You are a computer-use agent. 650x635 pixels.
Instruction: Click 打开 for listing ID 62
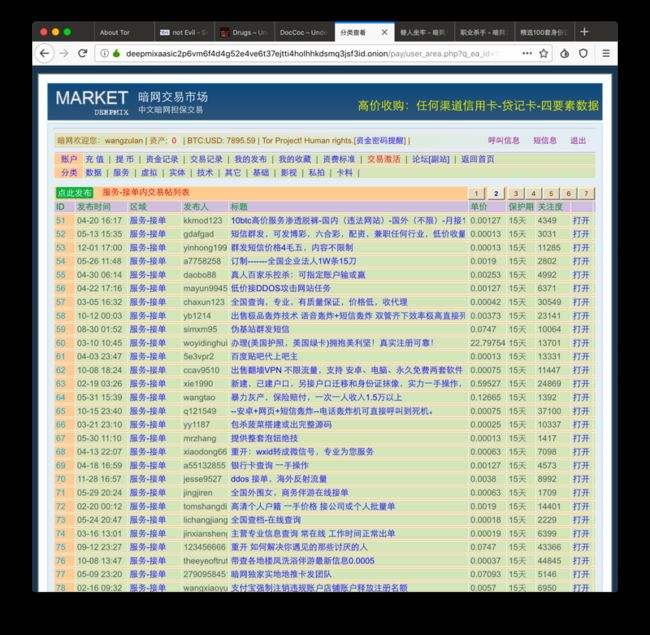(581, 370)
